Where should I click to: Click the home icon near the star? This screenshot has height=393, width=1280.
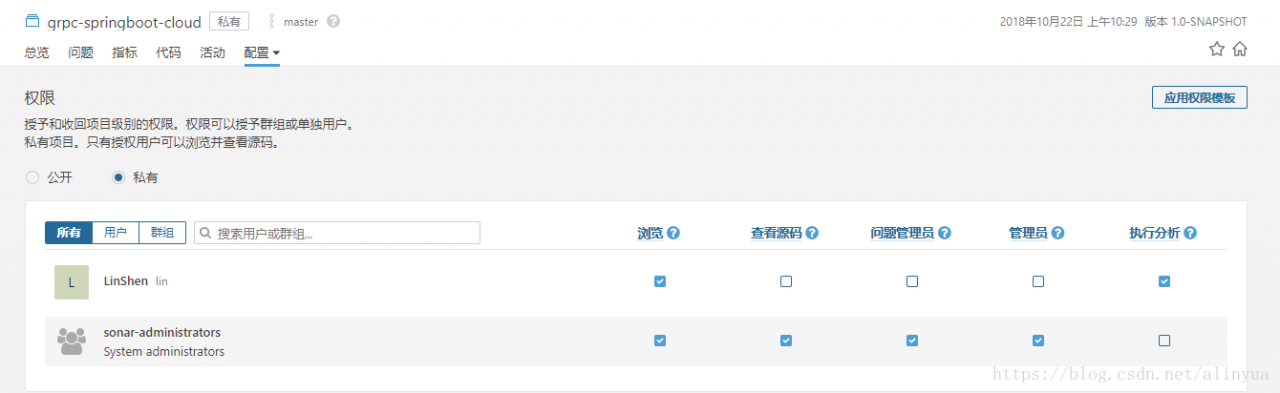coord(1240,49)
